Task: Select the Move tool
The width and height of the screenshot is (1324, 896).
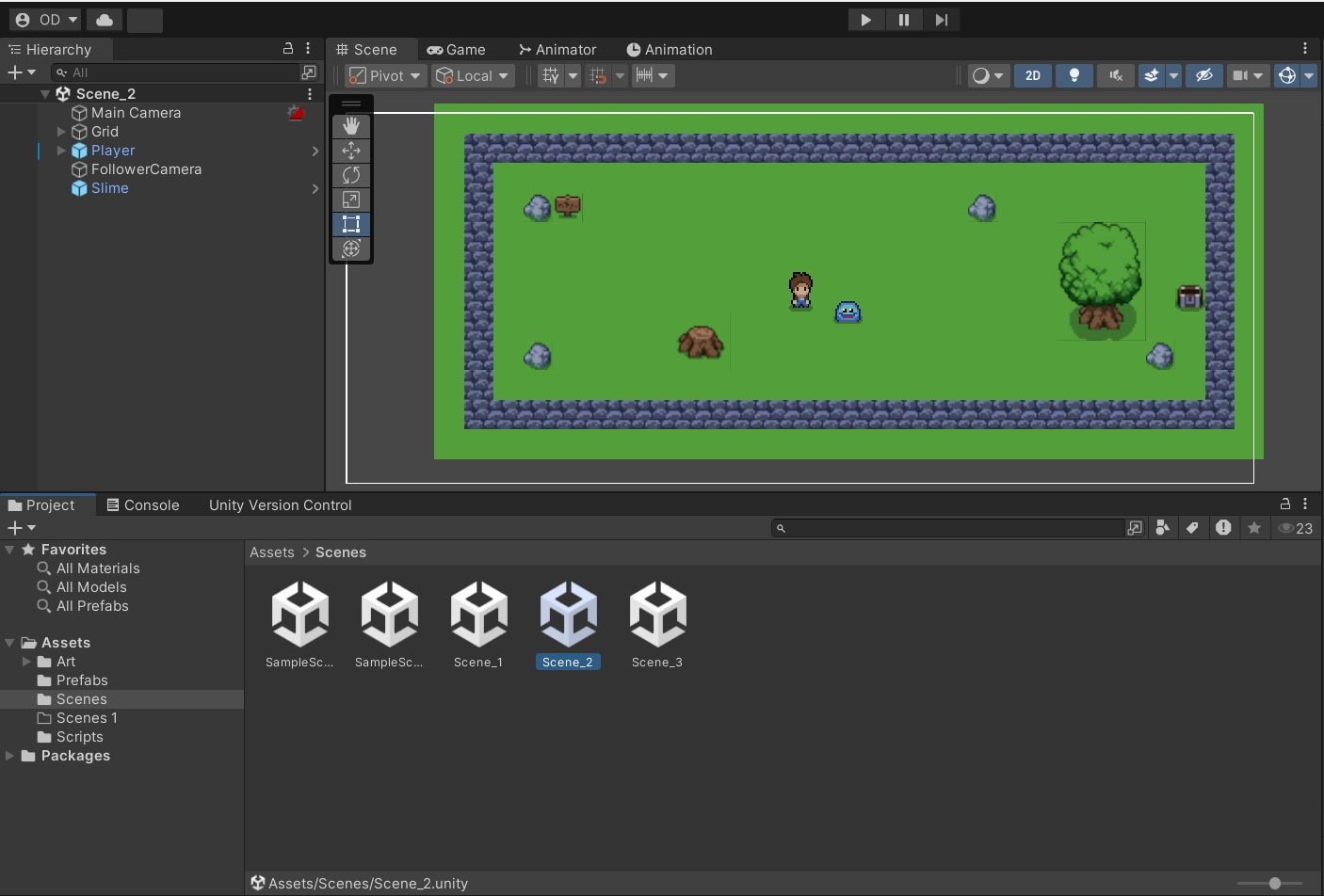Action: point(351,151)
